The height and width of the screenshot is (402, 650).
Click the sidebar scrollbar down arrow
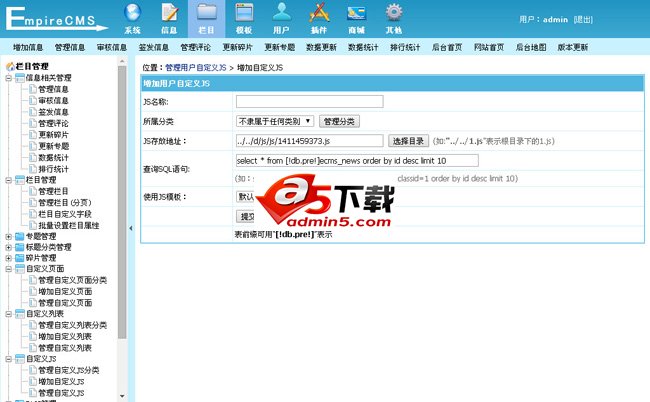pyautogui.click(x=122, y=396)
